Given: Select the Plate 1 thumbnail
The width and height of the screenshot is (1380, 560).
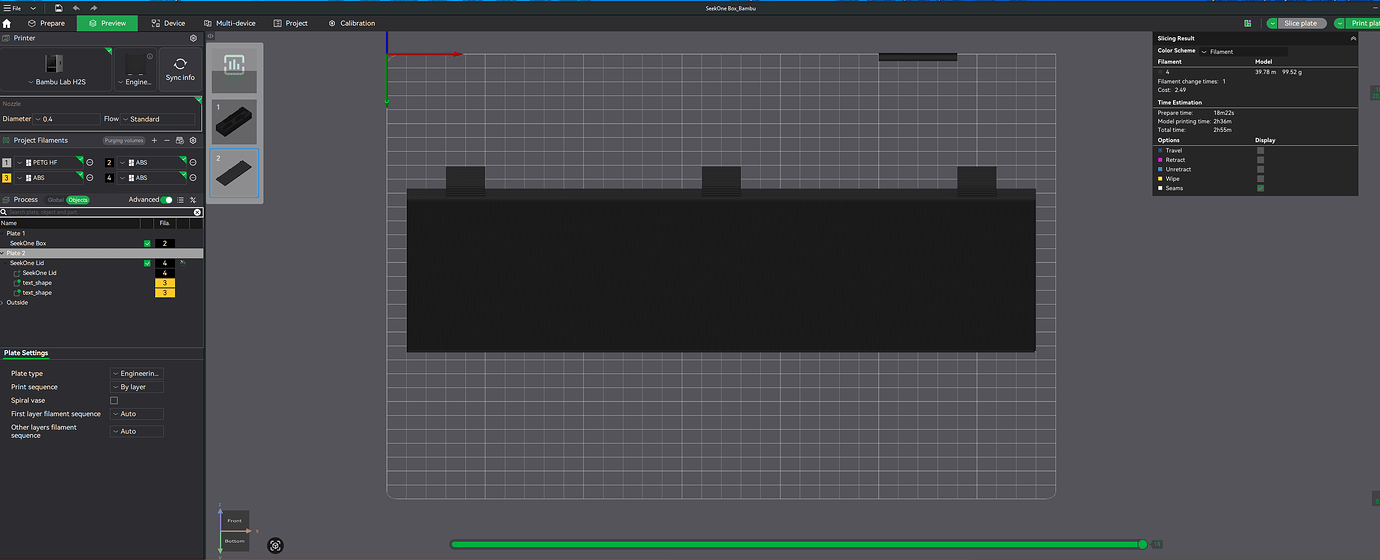Looking at the screenshot, I should pos(235,121).
